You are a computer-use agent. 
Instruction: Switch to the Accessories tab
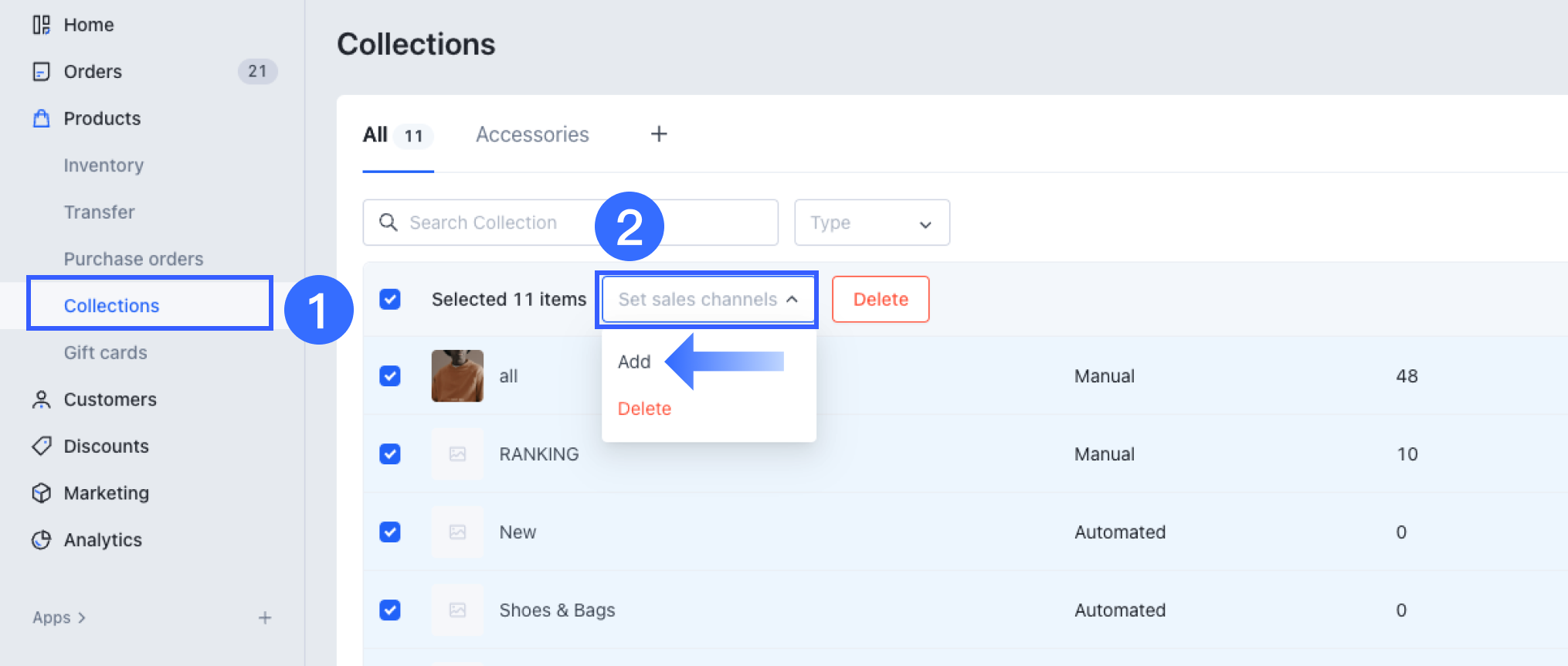532,134
